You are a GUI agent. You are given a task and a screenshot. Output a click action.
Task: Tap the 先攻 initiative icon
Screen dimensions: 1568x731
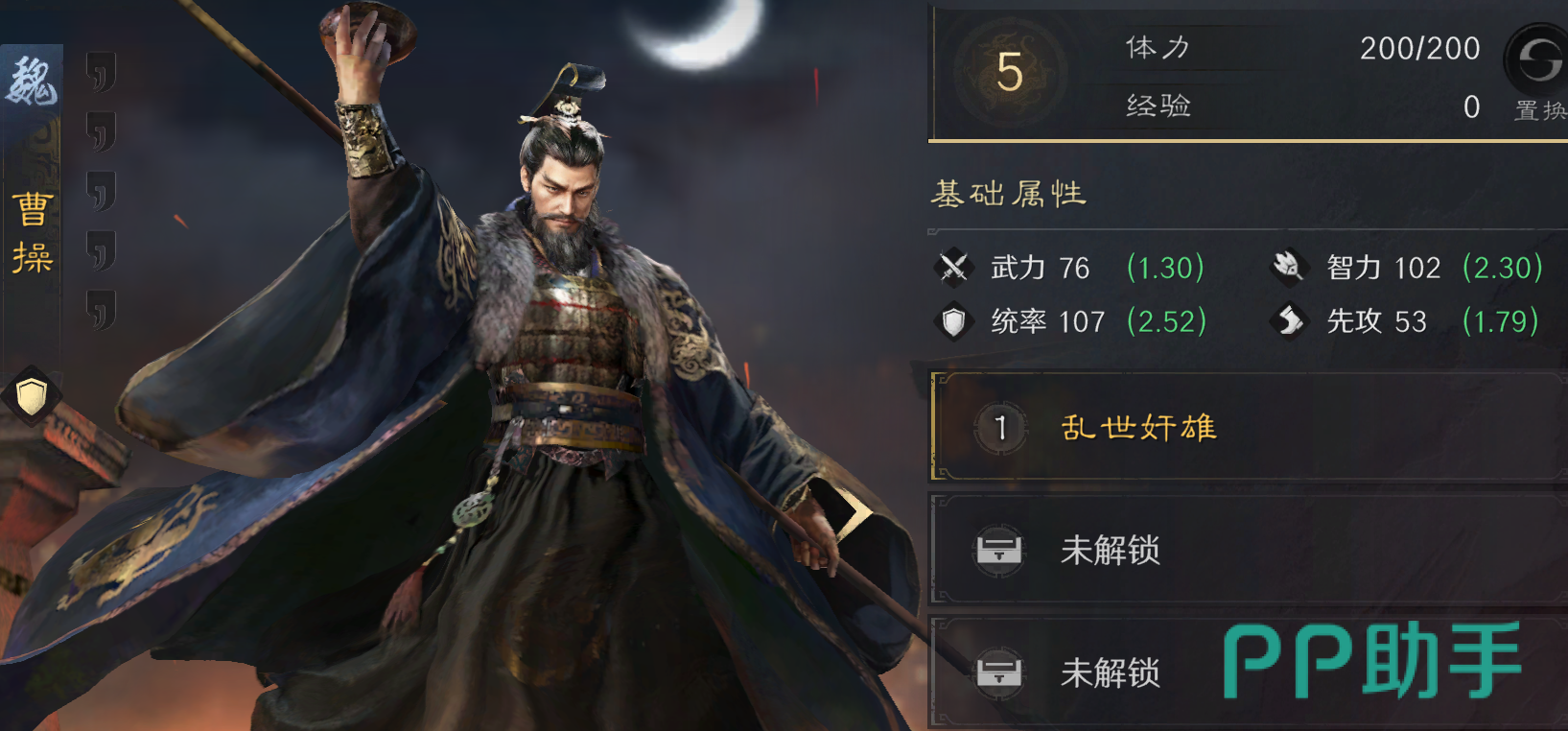1289,320
